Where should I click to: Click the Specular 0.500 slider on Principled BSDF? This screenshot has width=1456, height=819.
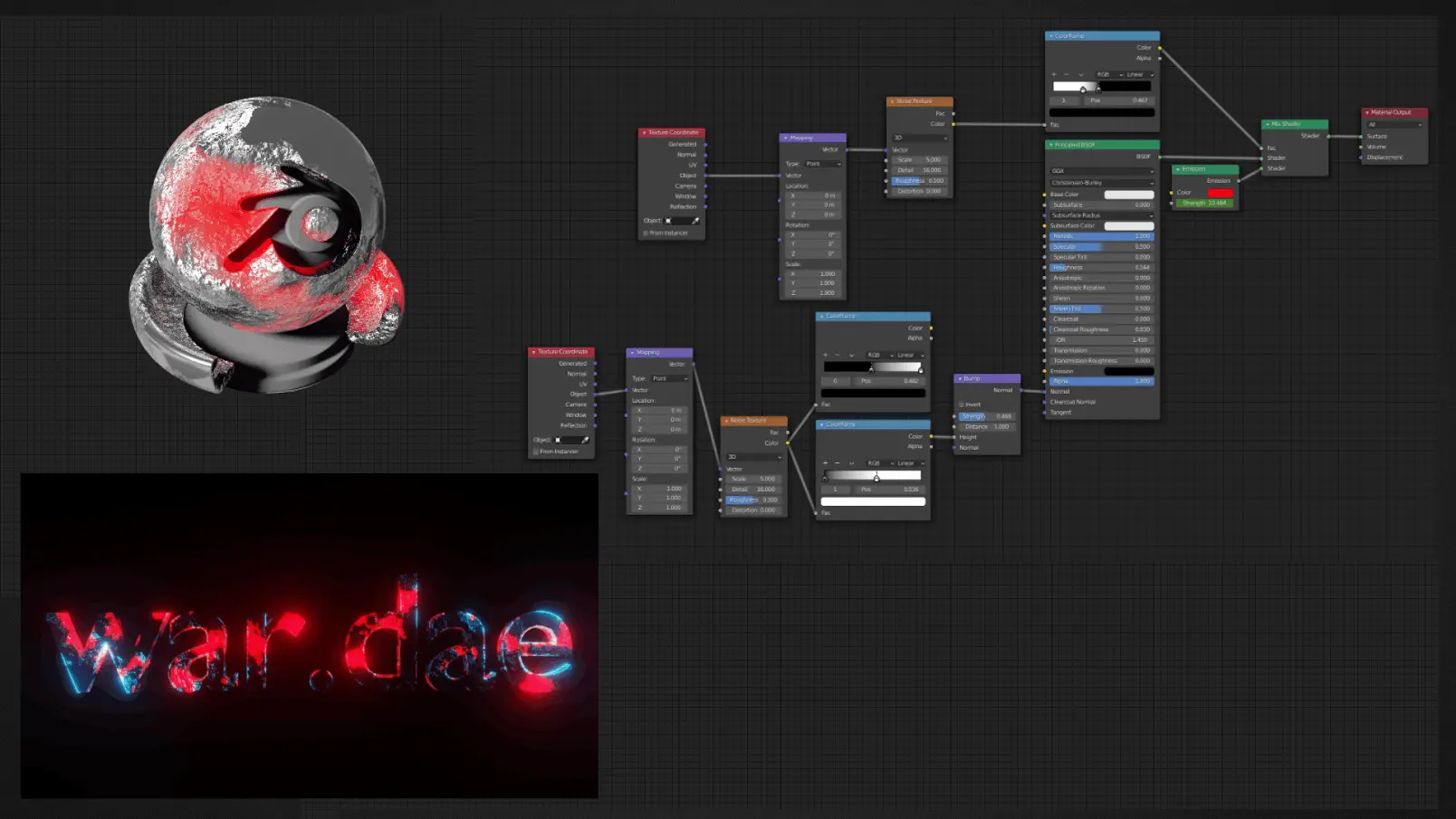click(1102, 246)
